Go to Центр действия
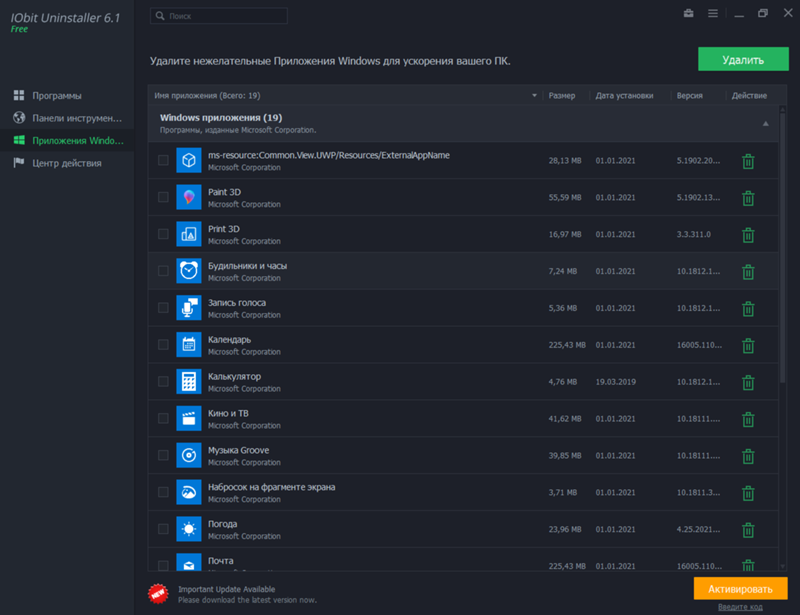The image size is (800, 615). pos(67,163)
